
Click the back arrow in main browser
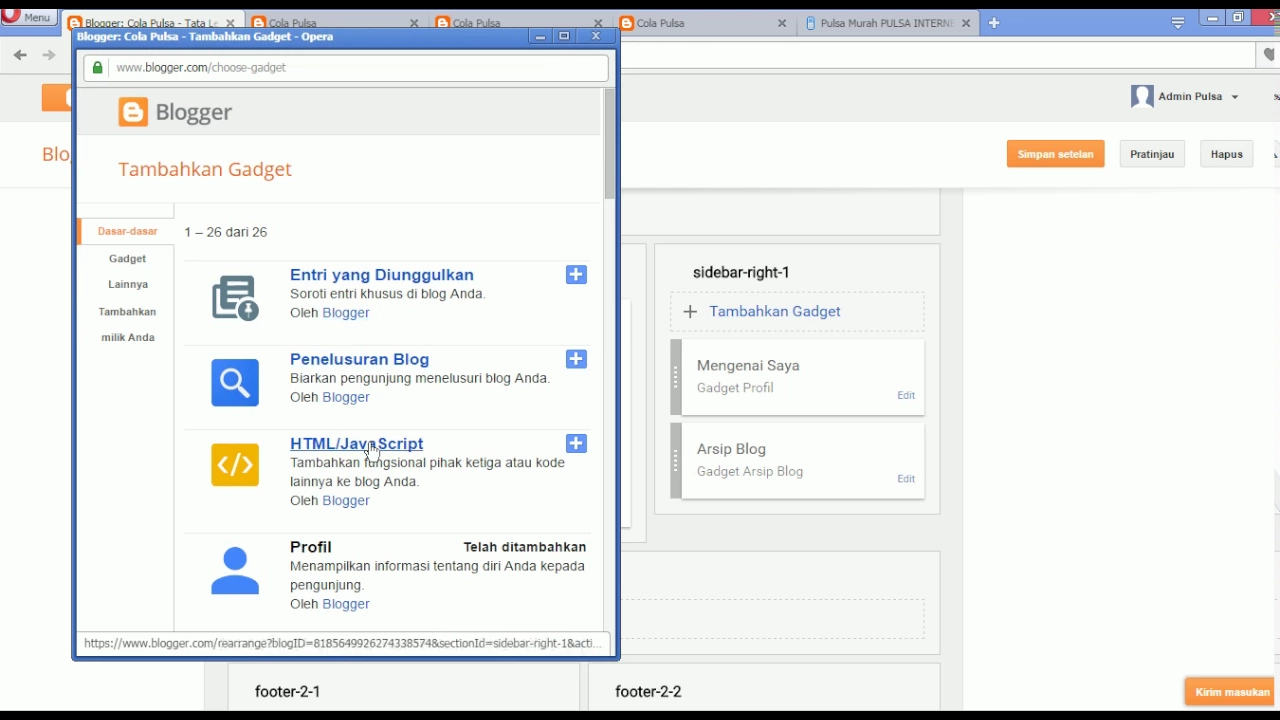20,55
